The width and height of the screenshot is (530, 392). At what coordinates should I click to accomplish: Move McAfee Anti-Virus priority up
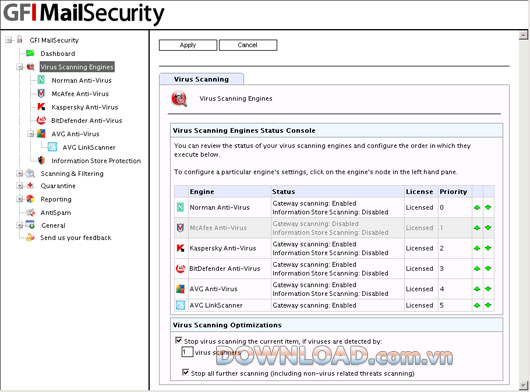tap(477, 228)
